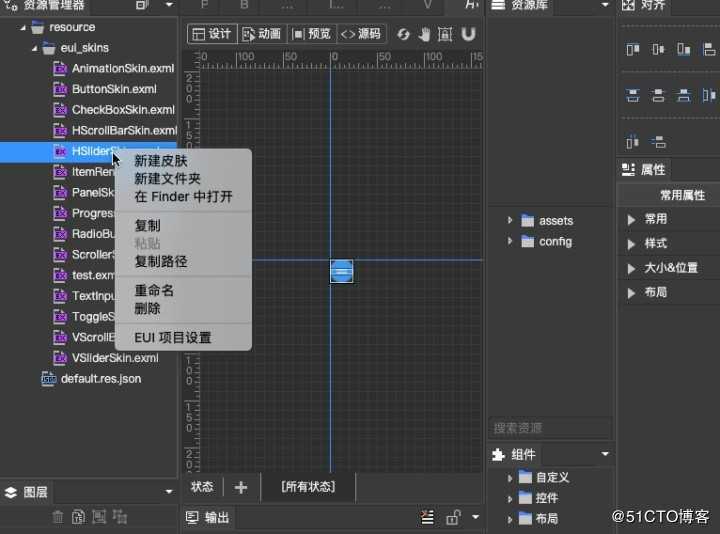The height and width of the screenshot is (534, 720).
Task: Open HScrollBarSkin.exml file
Action: coord(124,130)
